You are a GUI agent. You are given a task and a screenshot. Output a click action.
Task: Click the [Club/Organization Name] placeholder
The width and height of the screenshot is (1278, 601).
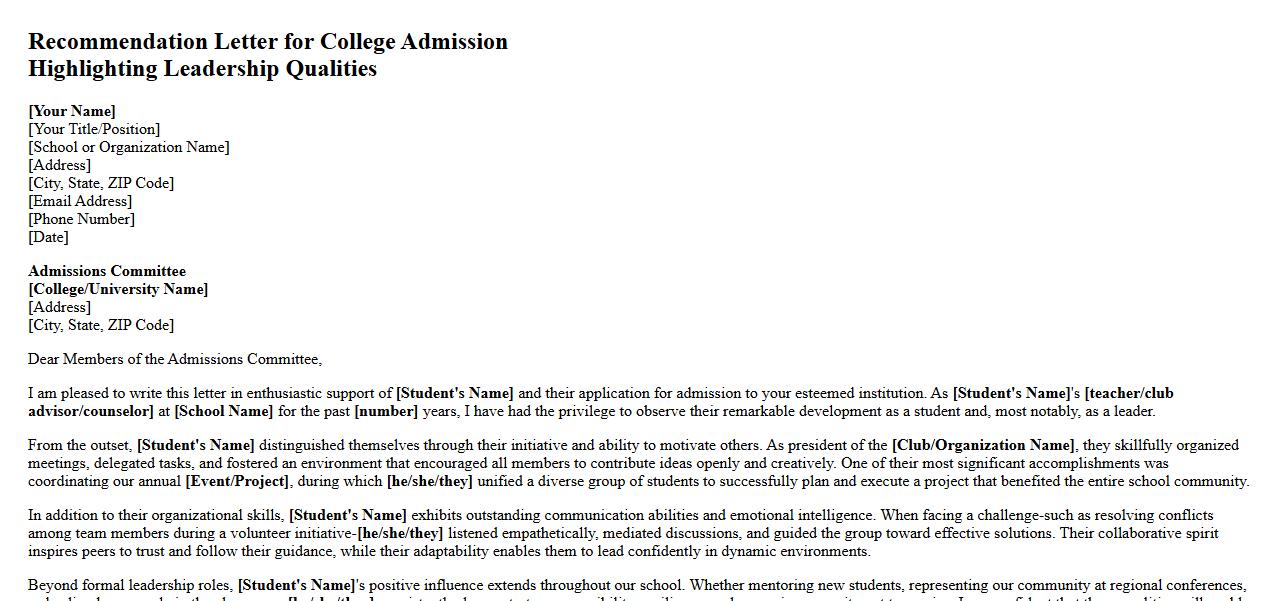tap(983, 445)
